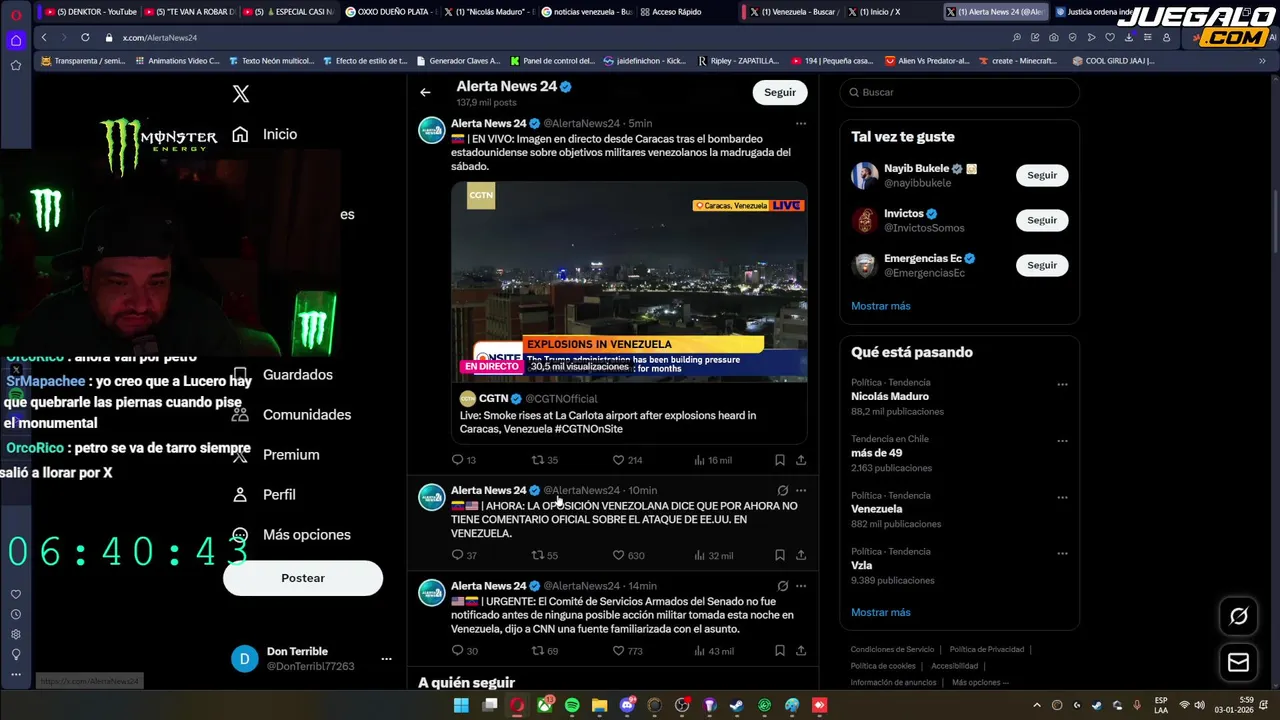Screen dimensions: 1280x720
Task: Share the opposition comment post
Action: 801,555
